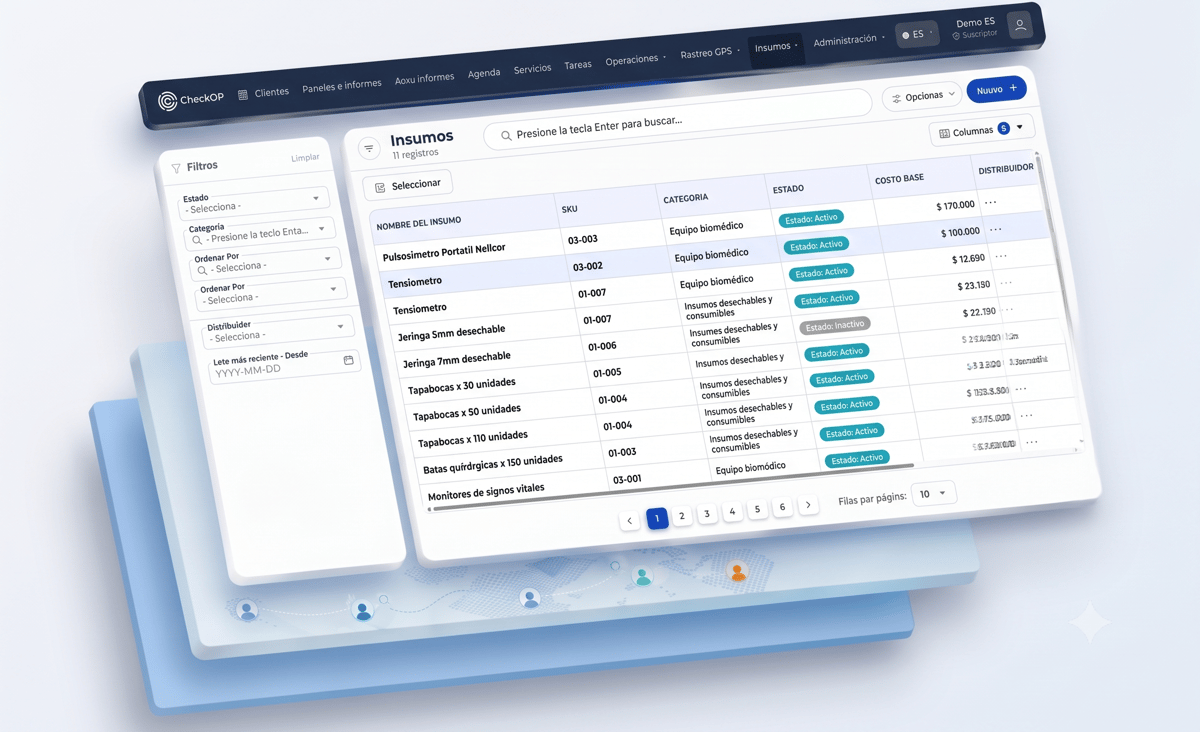This screenshot has width=1200, height=732.
Task: Click the checklist icon on Seleccionar button
Action: pyautogui.click(x=380, y=187)
